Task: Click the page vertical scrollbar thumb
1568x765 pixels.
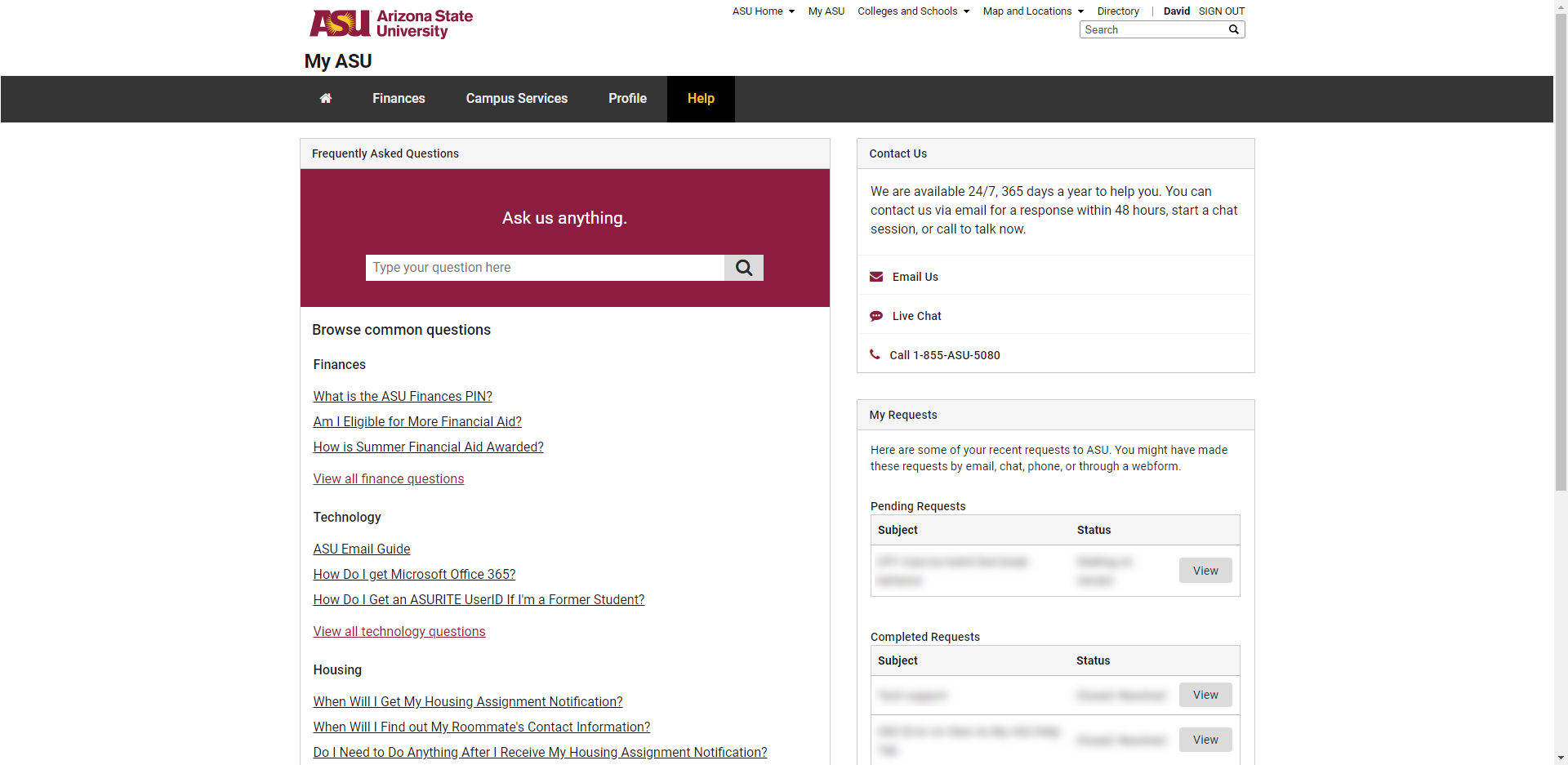Action: (x=1561, y=253)
